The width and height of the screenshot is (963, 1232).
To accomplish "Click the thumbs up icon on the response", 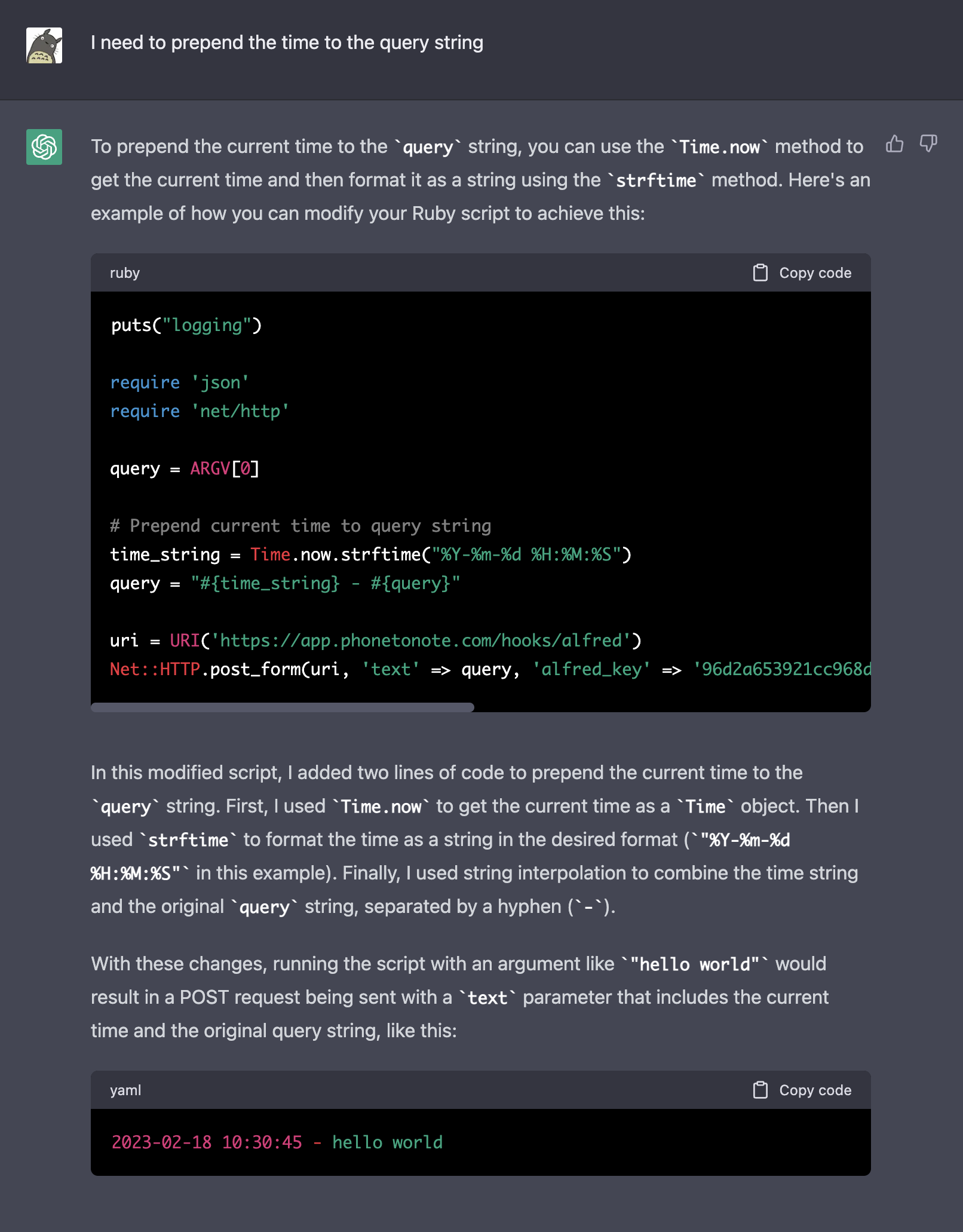I will coord(894,144).
